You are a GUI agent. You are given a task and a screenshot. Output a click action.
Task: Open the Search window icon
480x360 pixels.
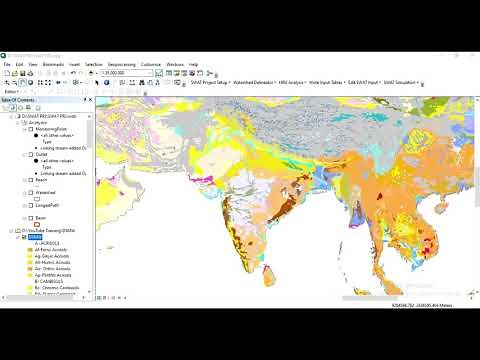(184, 73)
